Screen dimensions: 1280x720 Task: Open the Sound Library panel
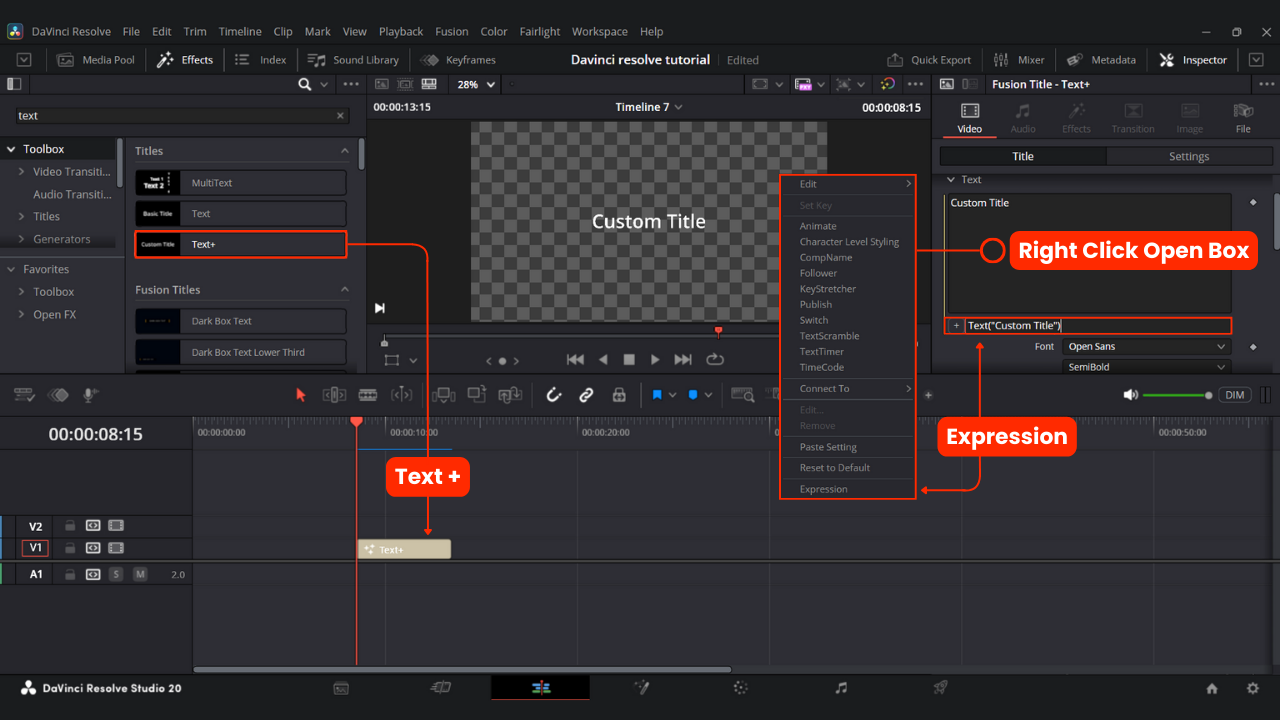353,60
